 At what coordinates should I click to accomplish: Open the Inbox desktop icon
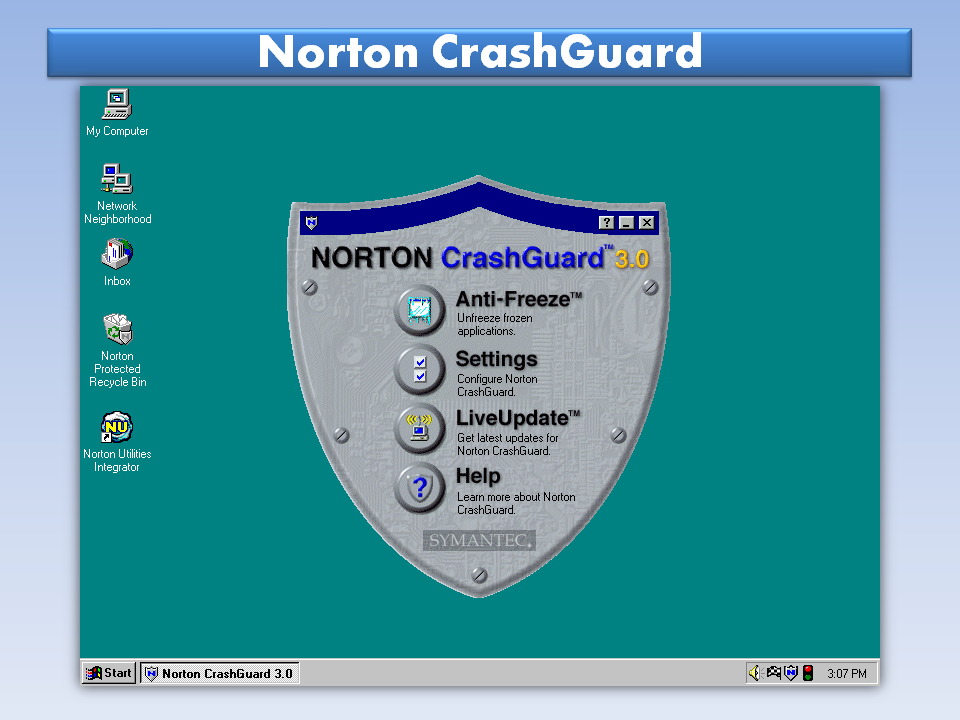tap(116, 256)
